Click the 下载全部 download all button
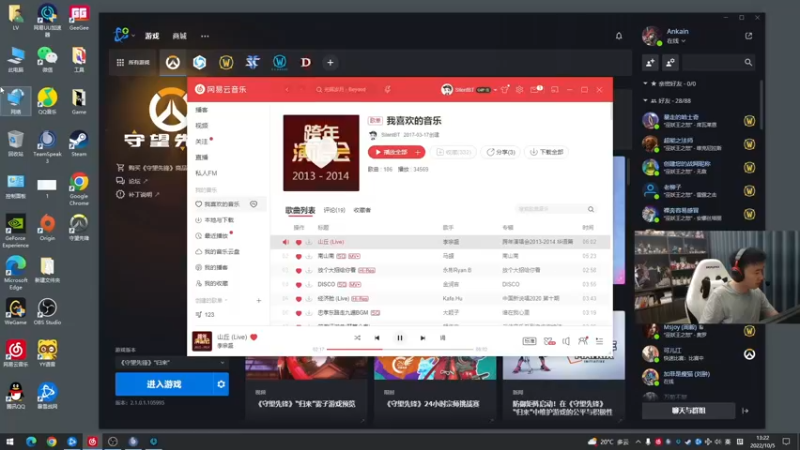 coord(546,152)
